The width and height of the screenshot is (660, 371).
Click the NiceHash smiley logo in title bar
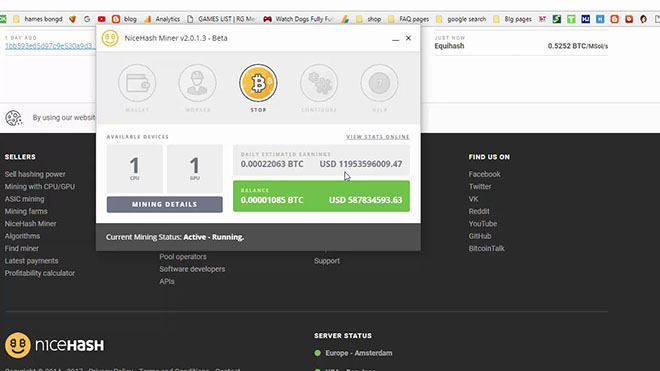coord(110,38)
